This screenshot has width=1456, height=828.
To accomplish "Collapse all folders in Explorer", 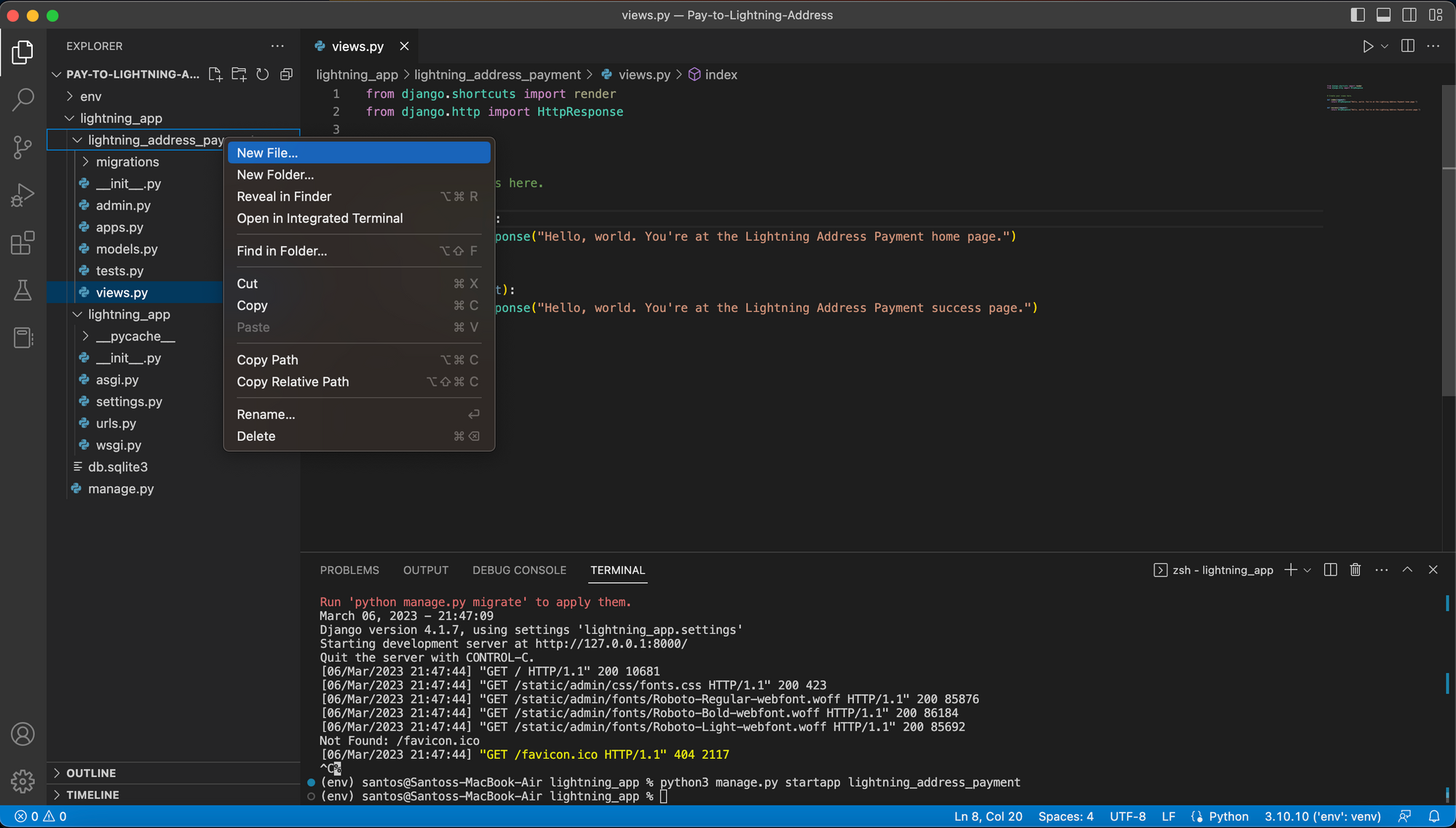I will [287, 74].
